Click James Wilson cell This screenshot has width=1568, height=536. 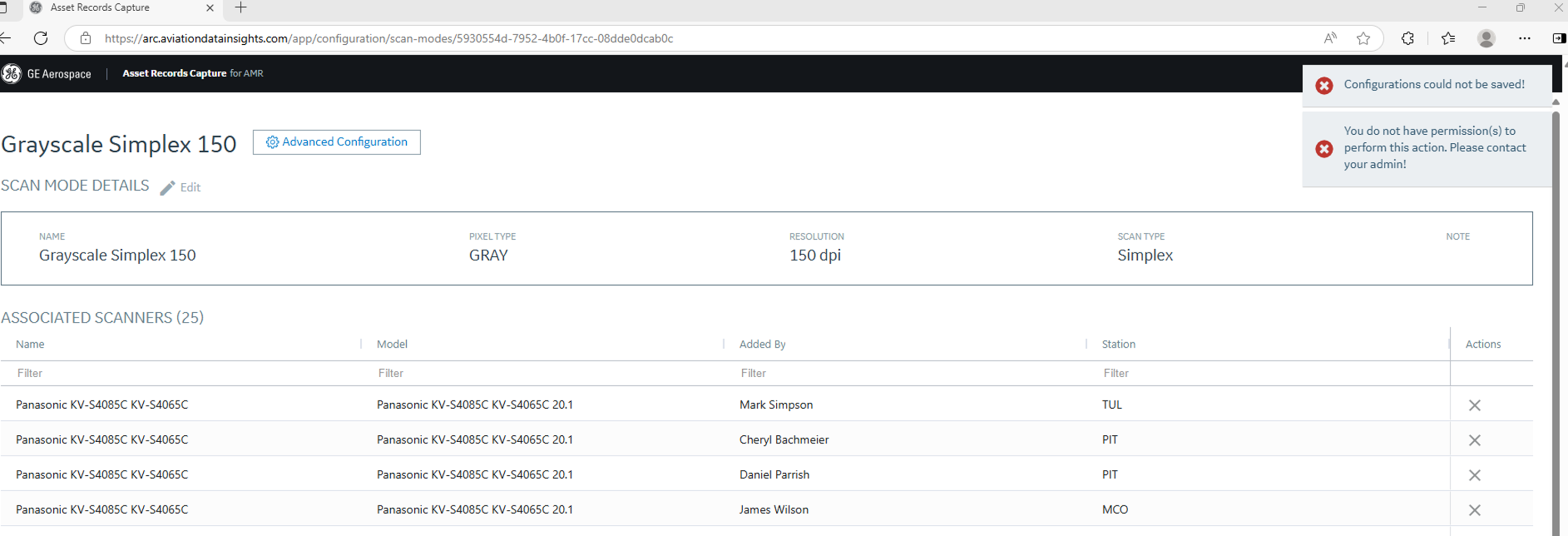(774, 510)
